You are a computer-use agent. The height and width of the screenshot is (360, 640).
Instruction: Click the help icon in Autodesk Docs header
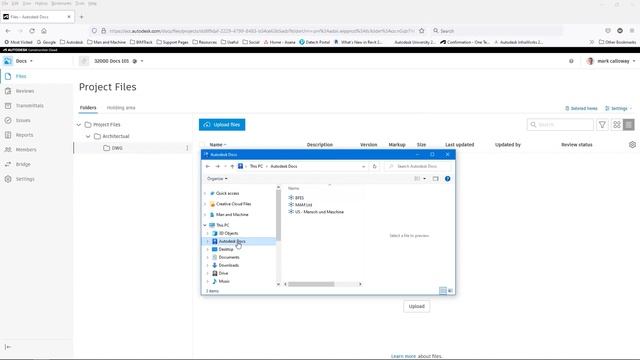pos(571,61)
